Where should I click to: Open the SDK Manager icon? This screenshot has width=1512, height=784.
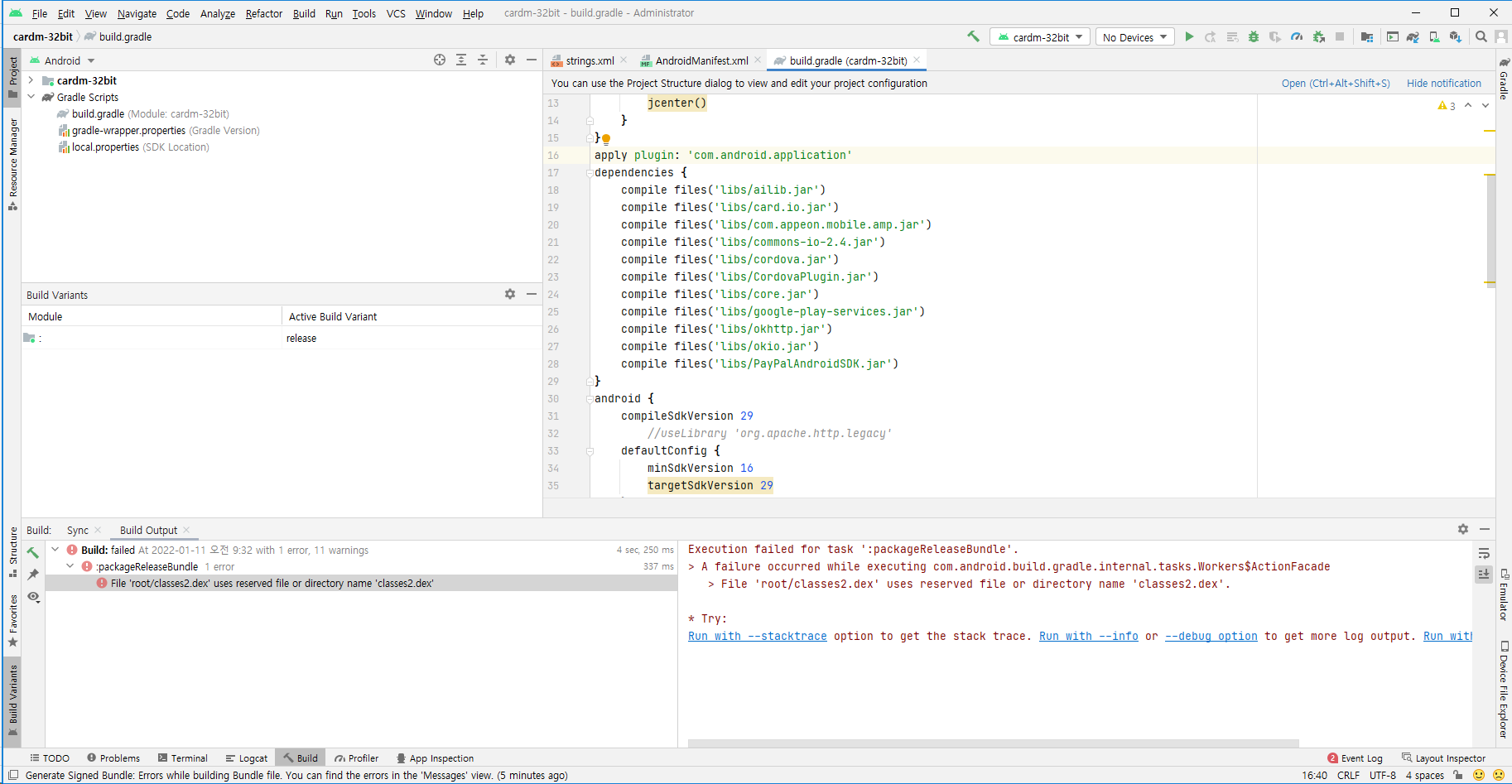click(x=1455, y=36)
